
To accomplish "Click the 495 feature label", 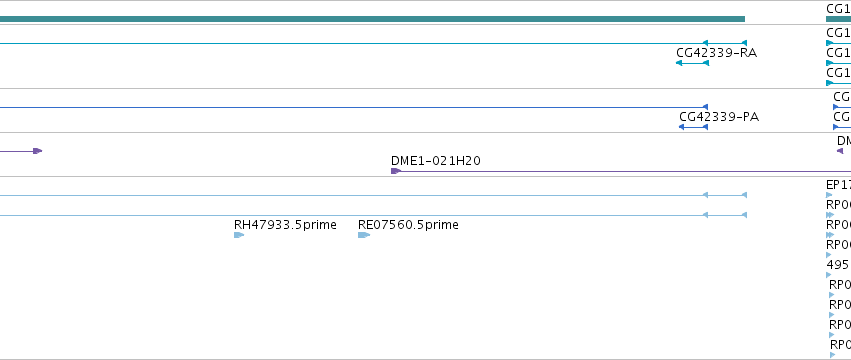I will click(836, 264).
